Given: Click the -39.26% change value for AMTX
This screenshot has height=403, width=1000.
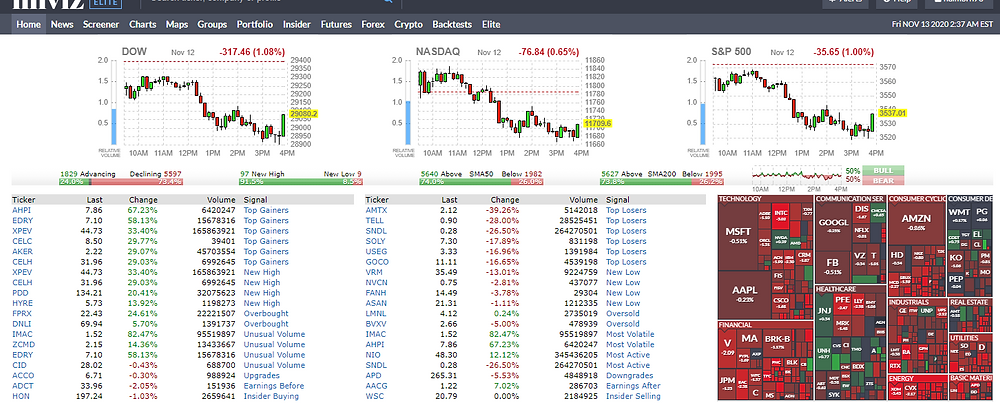Looking at the screenshot, I should tap(503, 210).
